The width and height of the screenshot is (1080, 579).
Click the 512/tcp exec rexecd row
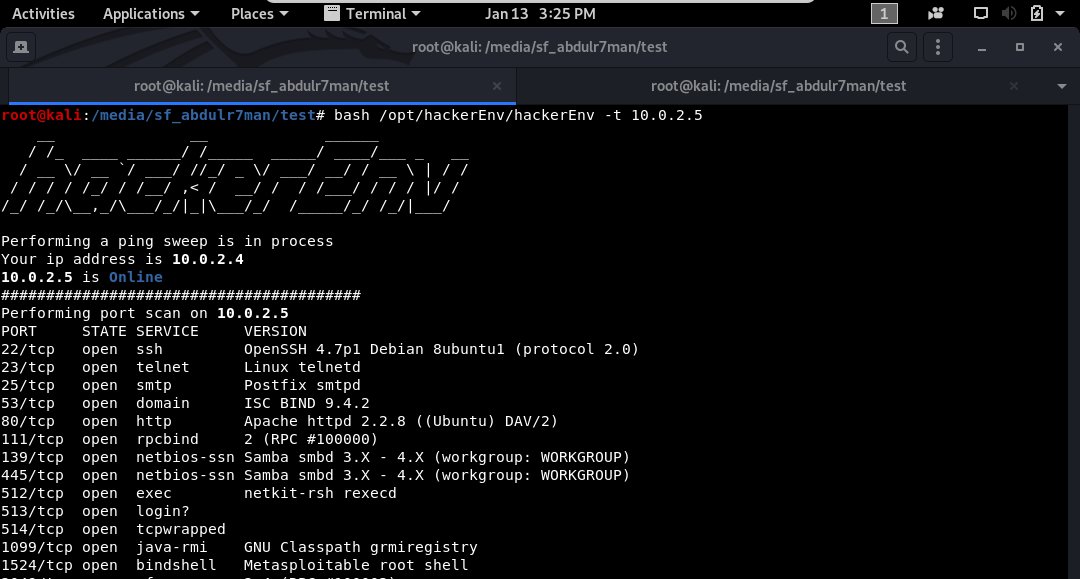[198, 493]
